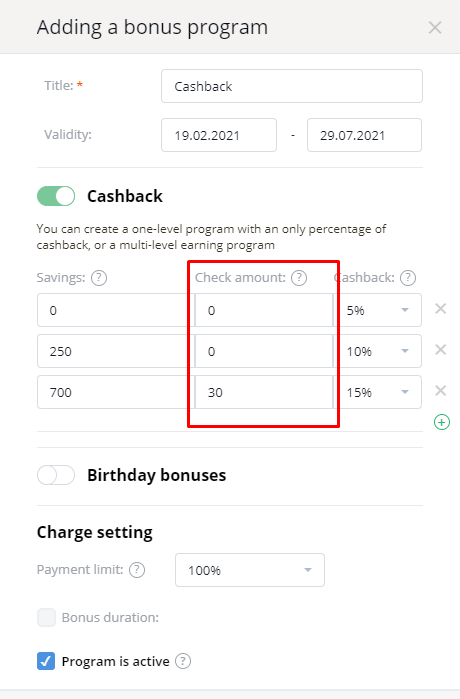Click the Check amount help icon
460x699 pixels.
click(x=299, y=278)
